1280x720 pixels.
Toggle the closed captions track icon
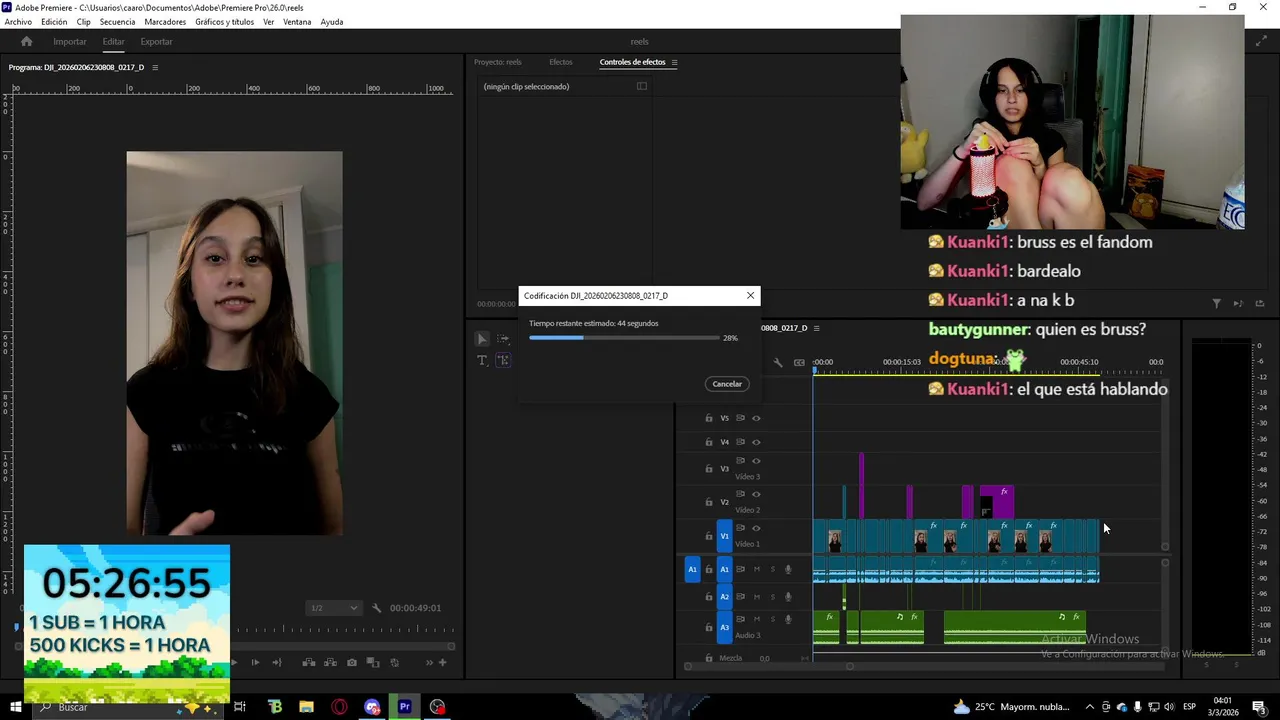tap(799, 362)
